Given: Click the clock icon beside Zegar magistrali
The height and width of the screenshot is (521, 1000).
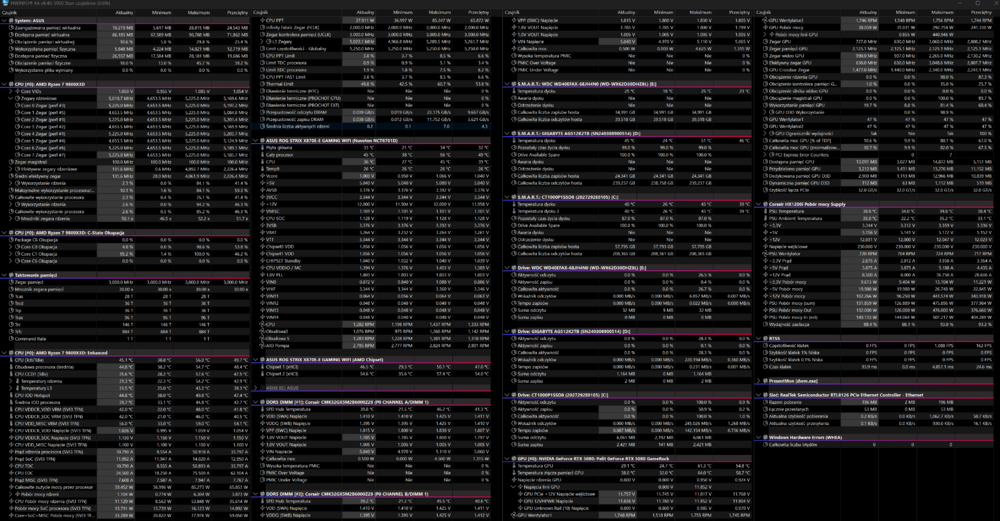Looking at the screenshot, I should coord(10,162).
